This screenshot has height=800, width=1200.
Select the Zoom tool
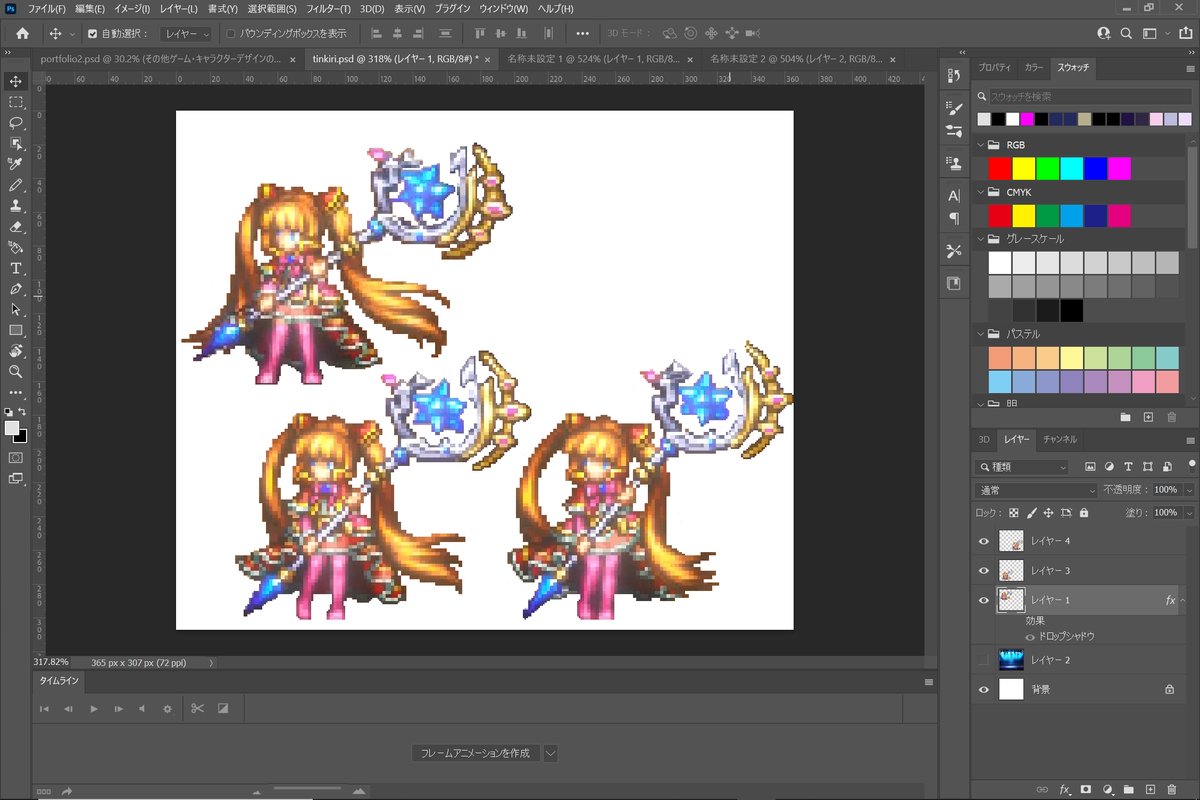(16, 371)
